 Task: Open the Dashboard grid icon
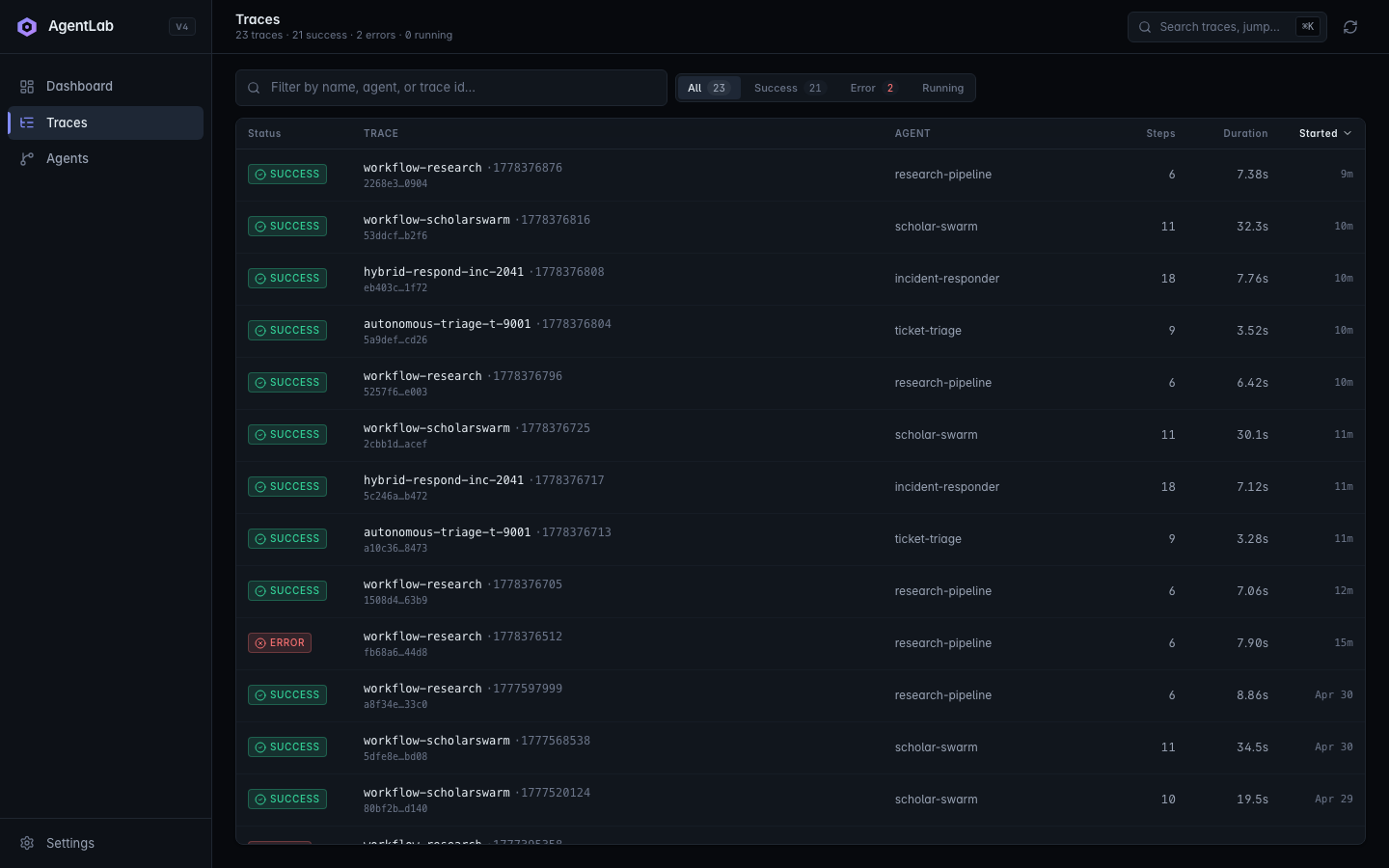click(x=27, y=87)
